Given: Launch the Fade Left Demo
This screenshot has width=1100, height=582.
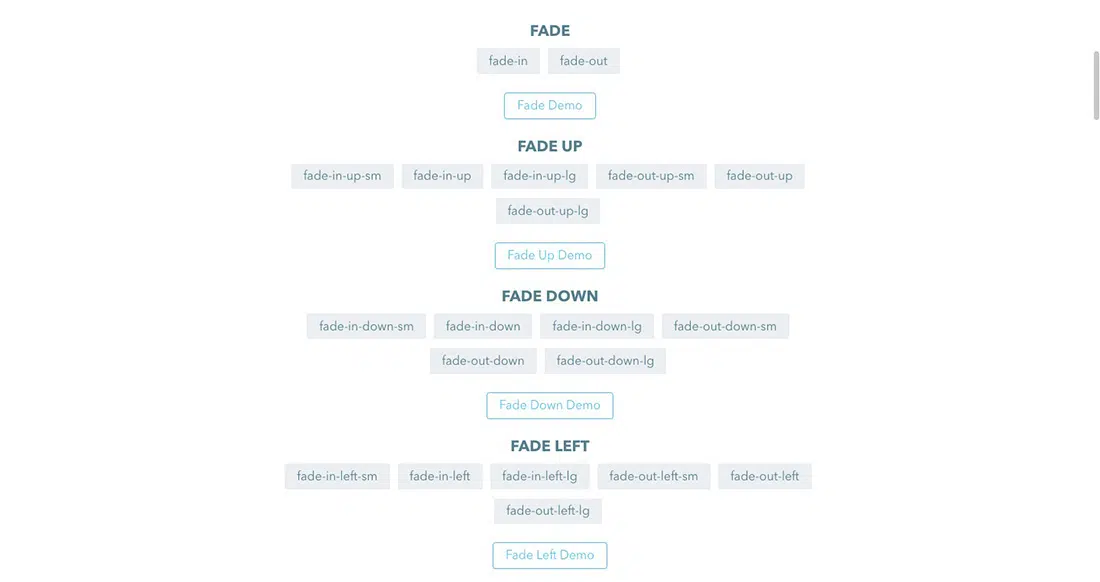Looking at the screenshot, I should (549, 556).
